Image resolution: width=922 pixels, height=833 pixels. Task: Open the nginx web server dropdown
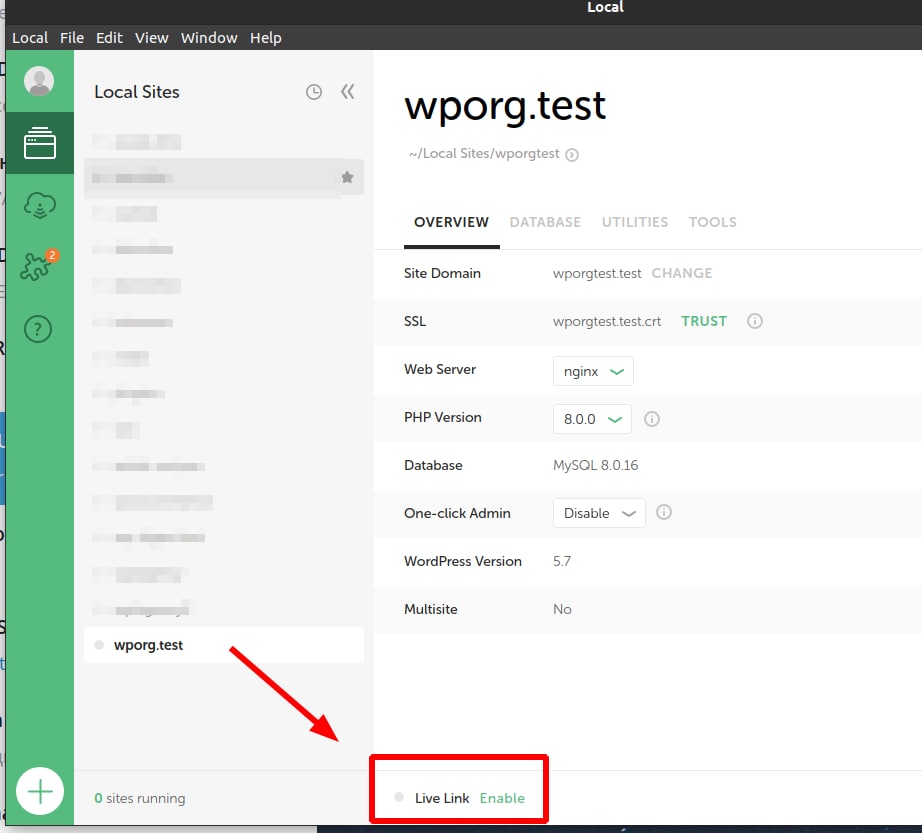click(x=593, y=371)
